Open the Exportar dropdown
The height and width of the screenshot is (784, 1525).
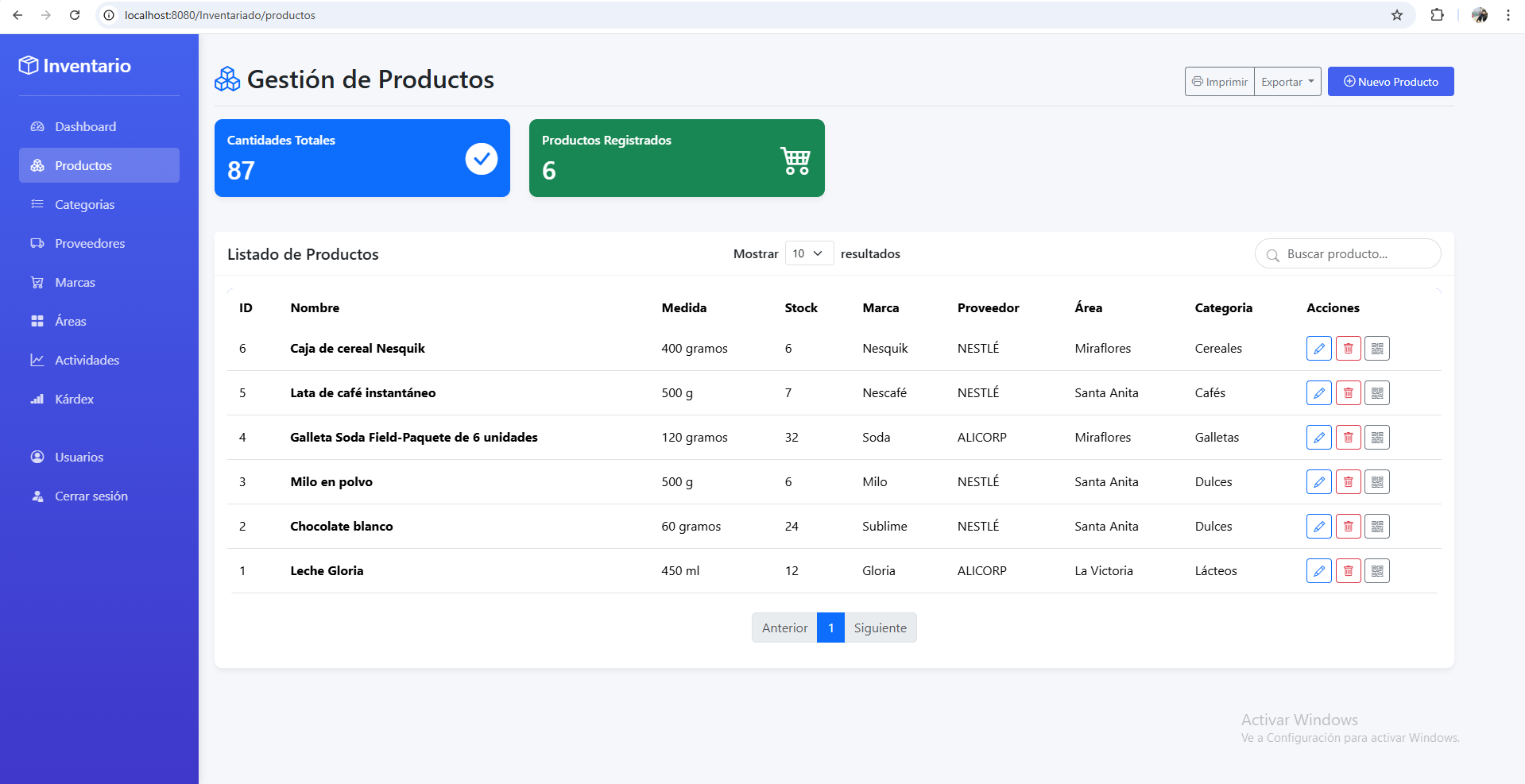(x=1287, y=82)
